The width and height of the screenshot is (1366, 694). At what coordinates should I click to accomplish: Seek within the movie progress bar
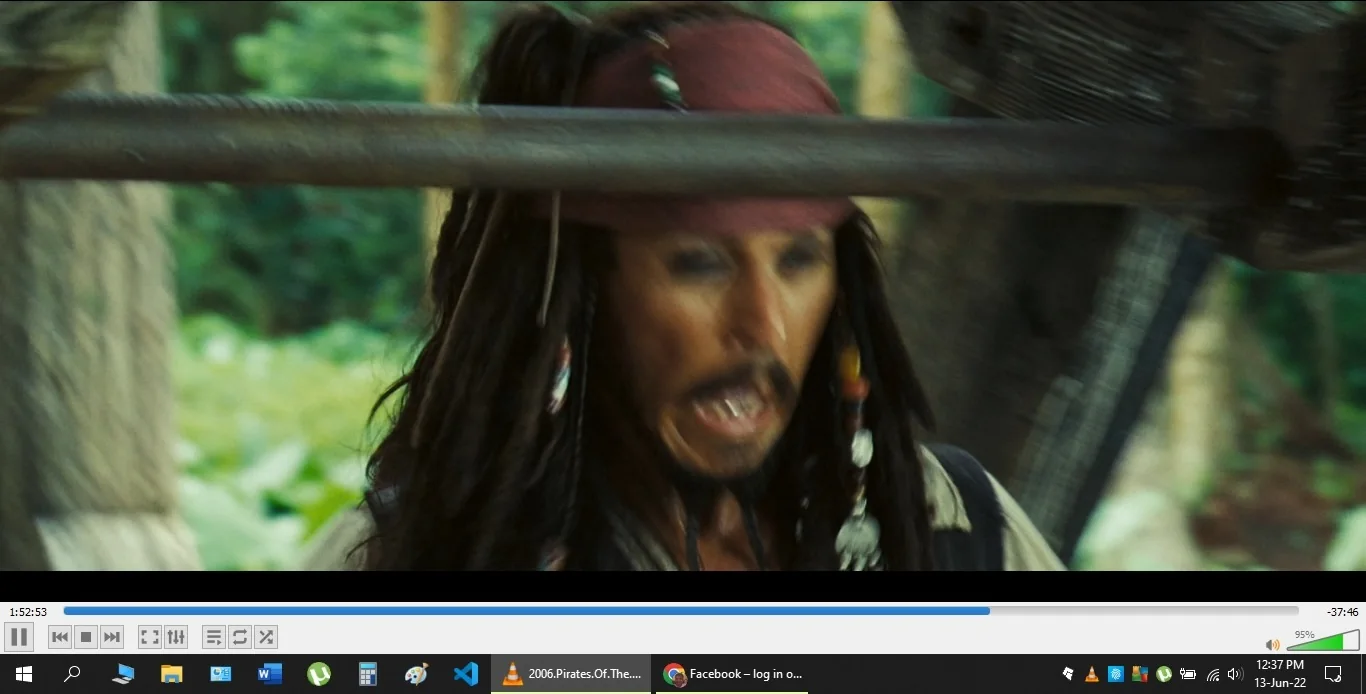pos(681,611)
